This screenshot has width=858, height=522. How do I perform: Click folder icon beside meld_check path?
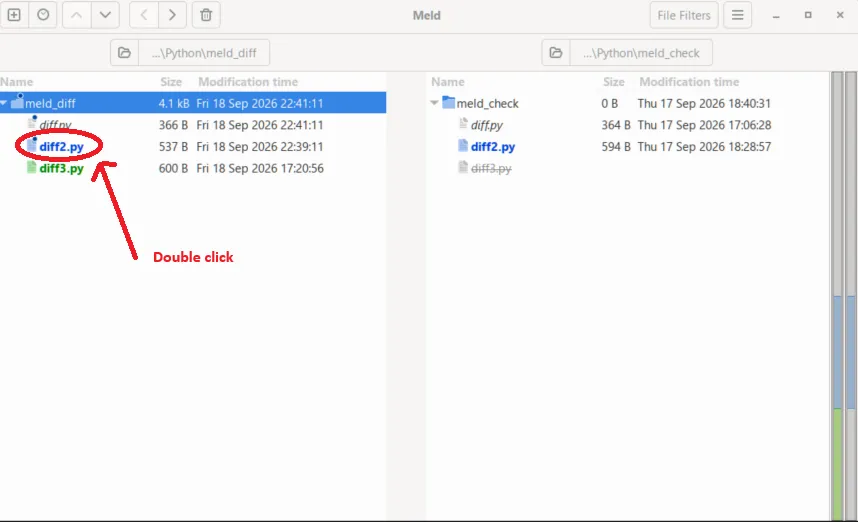pos(556,53)
